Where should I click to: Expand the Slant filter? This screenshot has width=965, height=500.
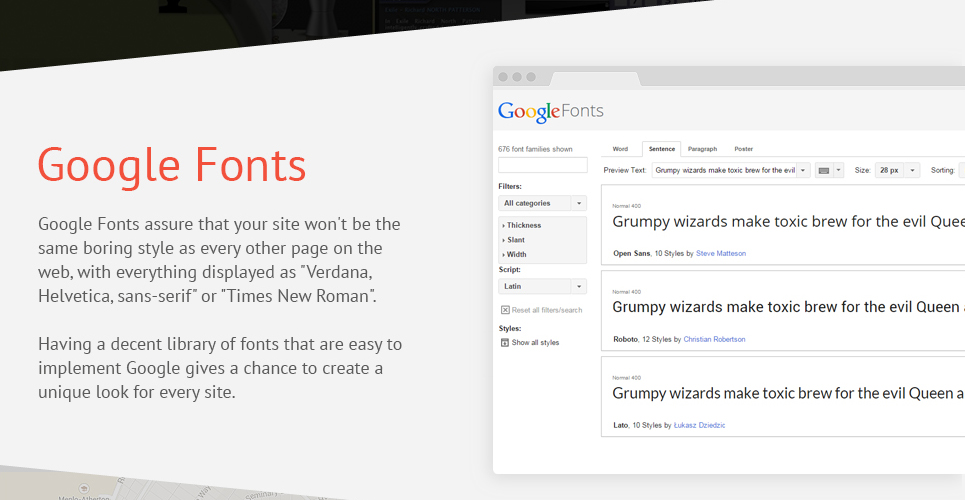(x=514, y=240)
